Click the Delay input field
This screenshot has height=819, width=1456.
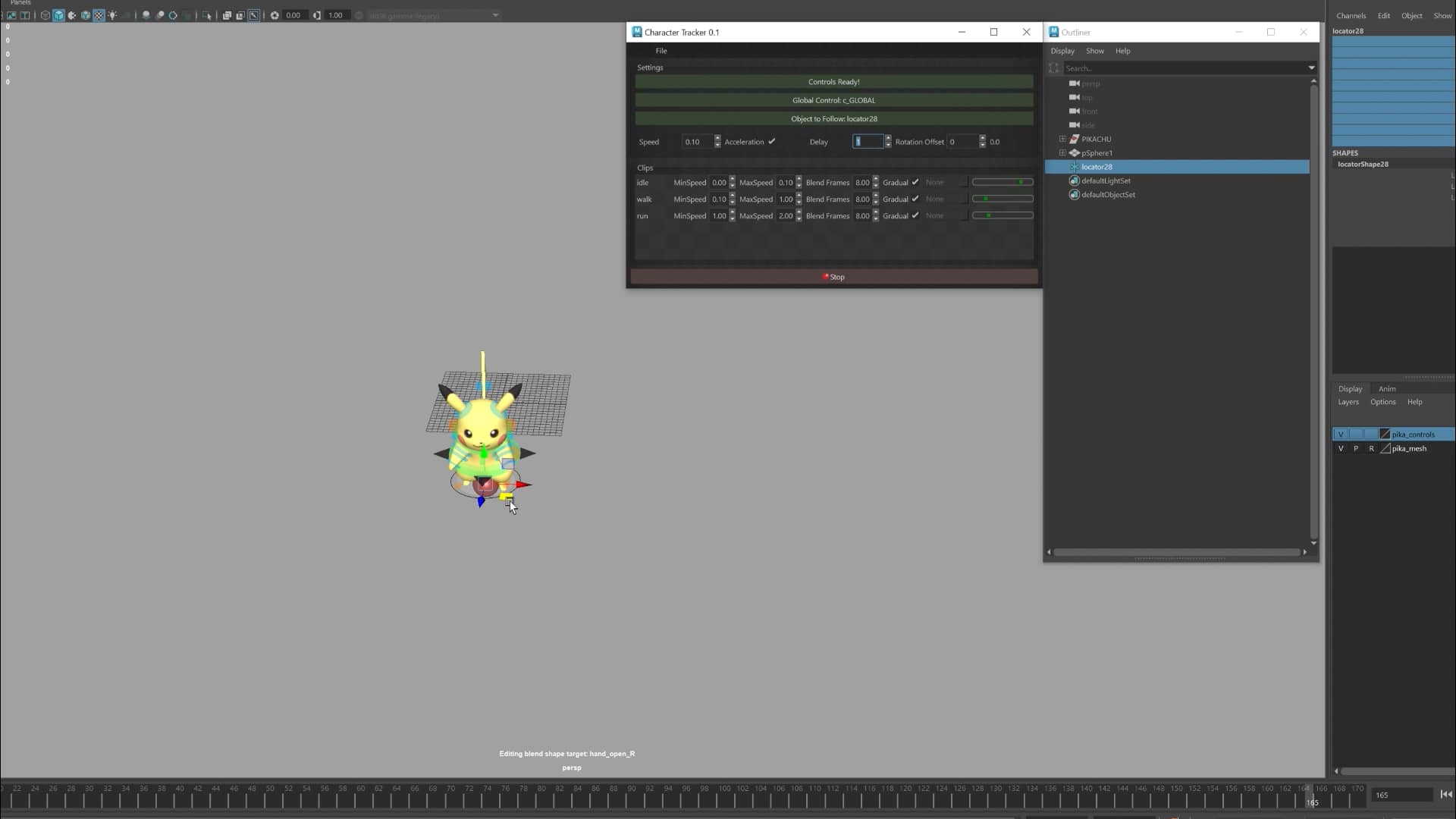point(870,142)
